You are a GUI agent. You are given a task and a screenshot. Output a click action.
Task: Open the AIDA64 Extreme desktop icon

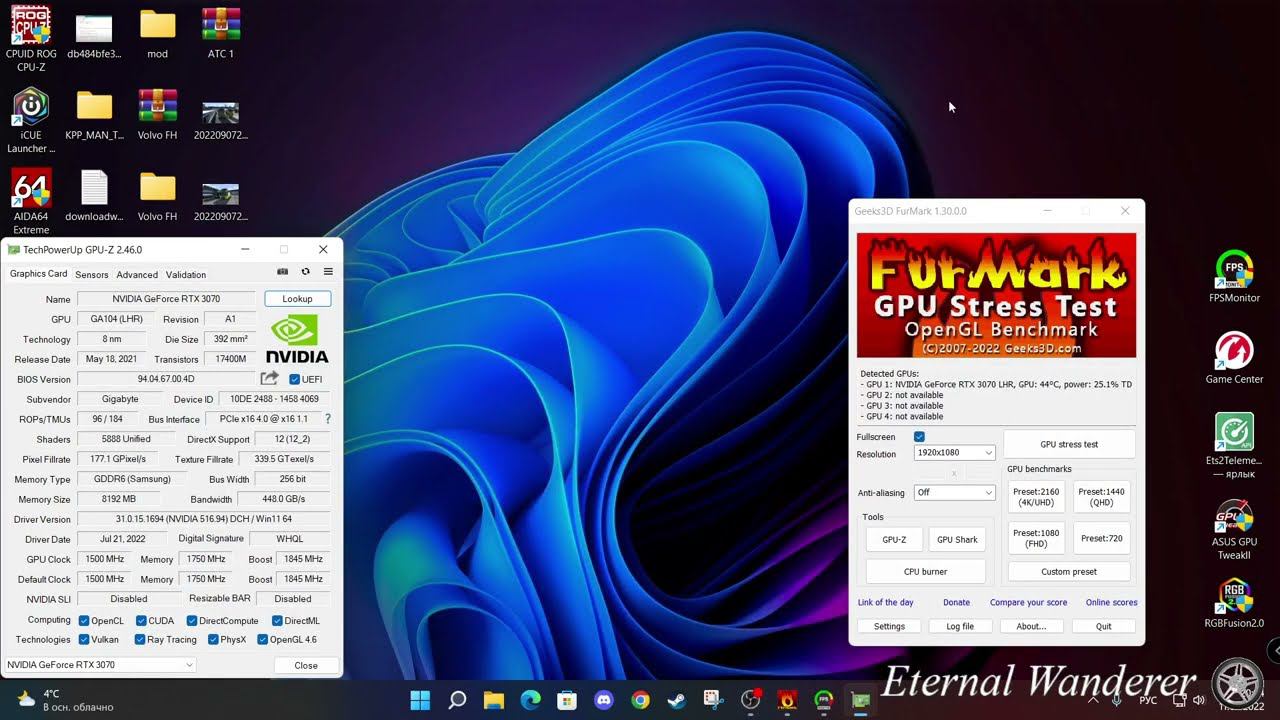point(31,202)
